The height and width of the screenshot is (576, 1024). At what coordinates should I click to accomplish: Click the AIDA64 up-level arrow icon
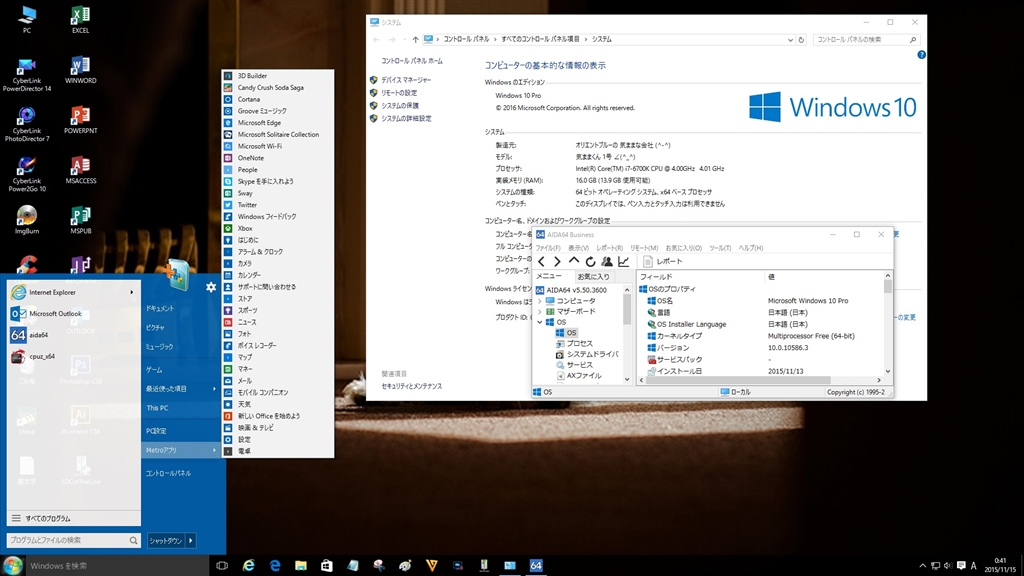574,262
